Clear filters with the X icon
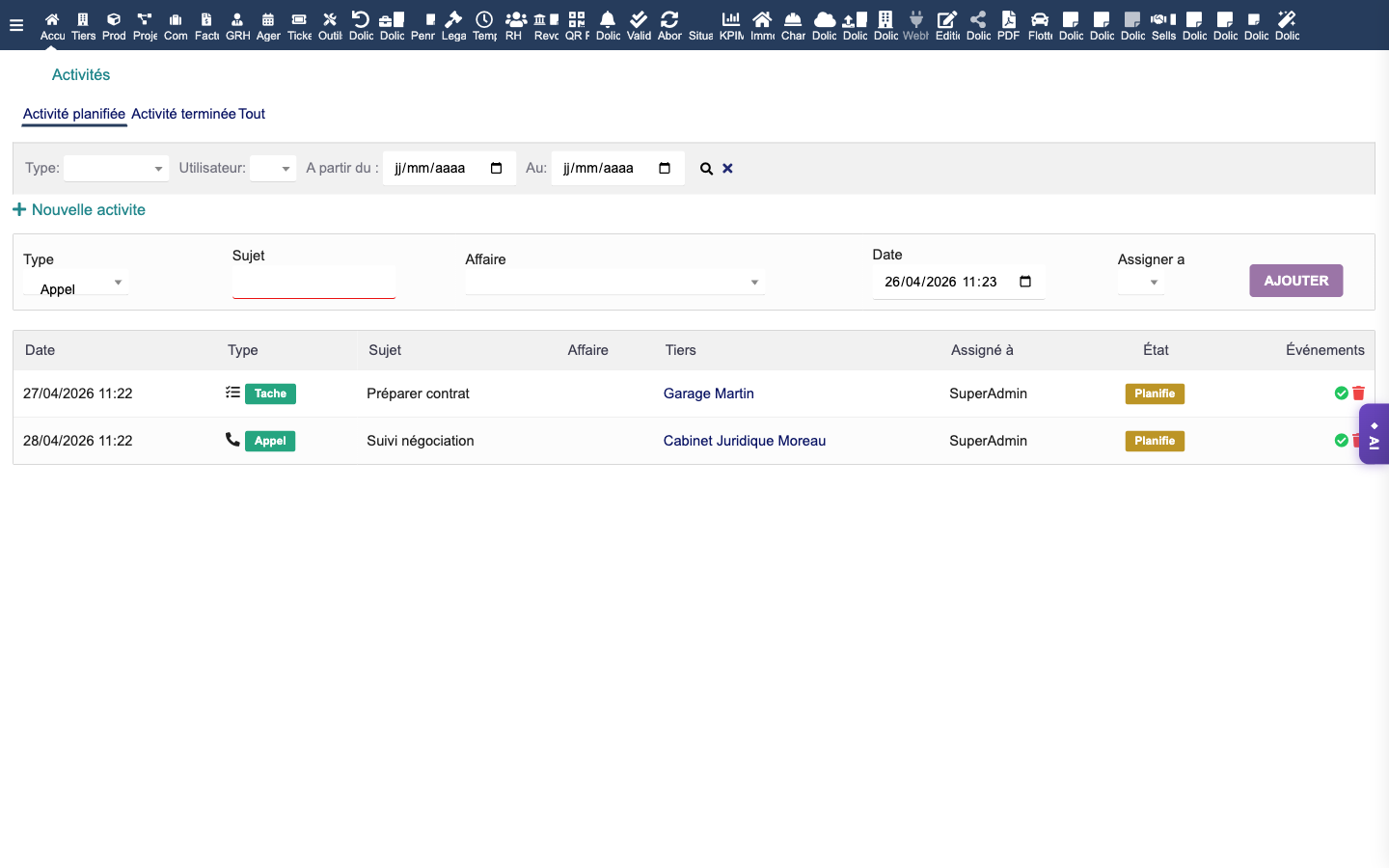This screenshot has width=1389, height=868. pos(728,169)
